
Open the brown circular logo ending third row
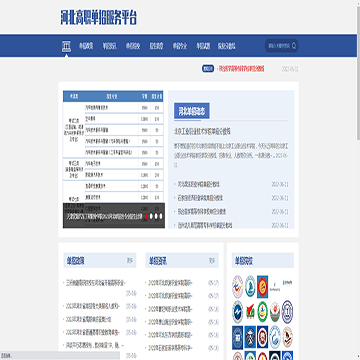(287, 337)
